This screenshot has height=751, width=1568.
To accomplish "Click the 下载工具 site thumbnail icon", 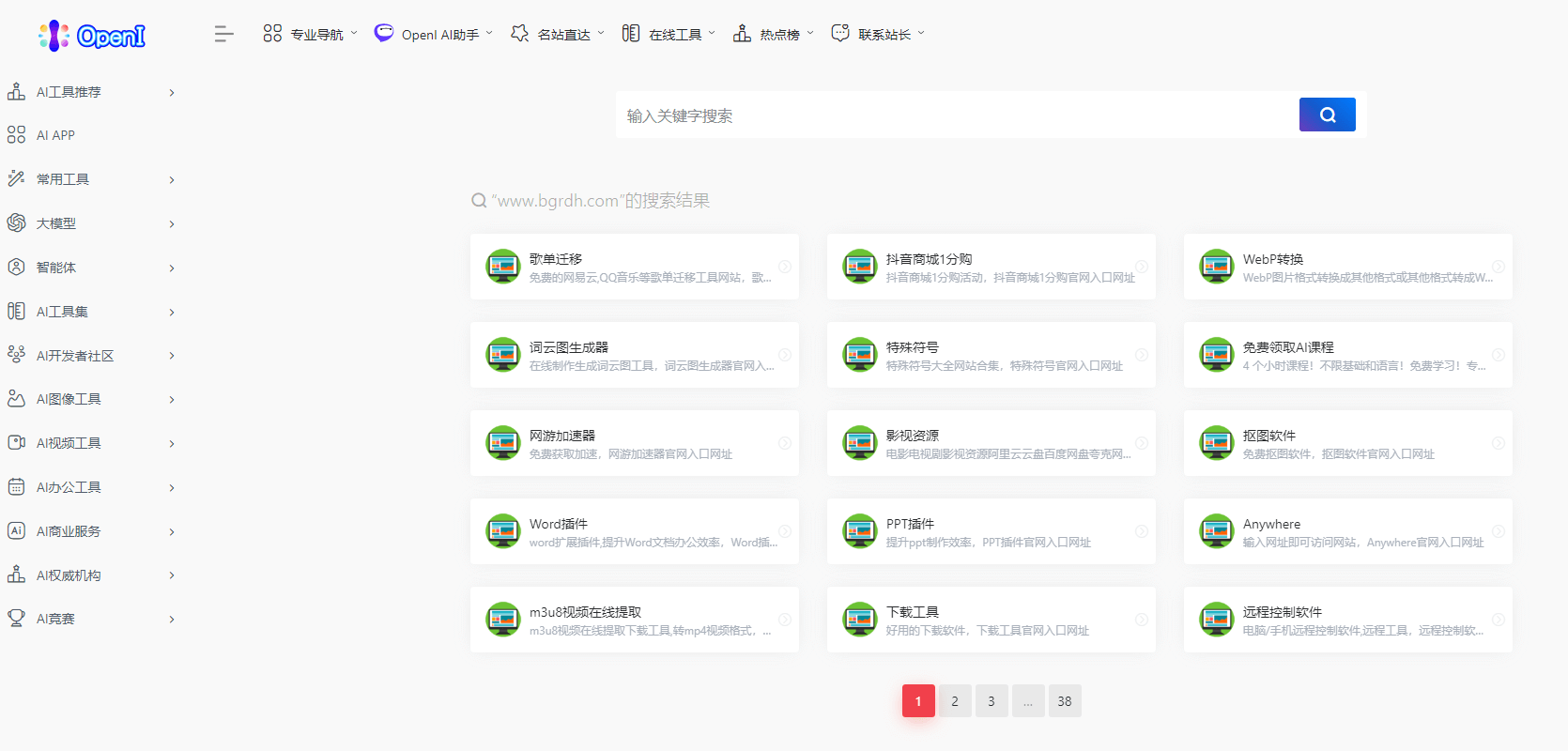I will (x=860, y=620).
